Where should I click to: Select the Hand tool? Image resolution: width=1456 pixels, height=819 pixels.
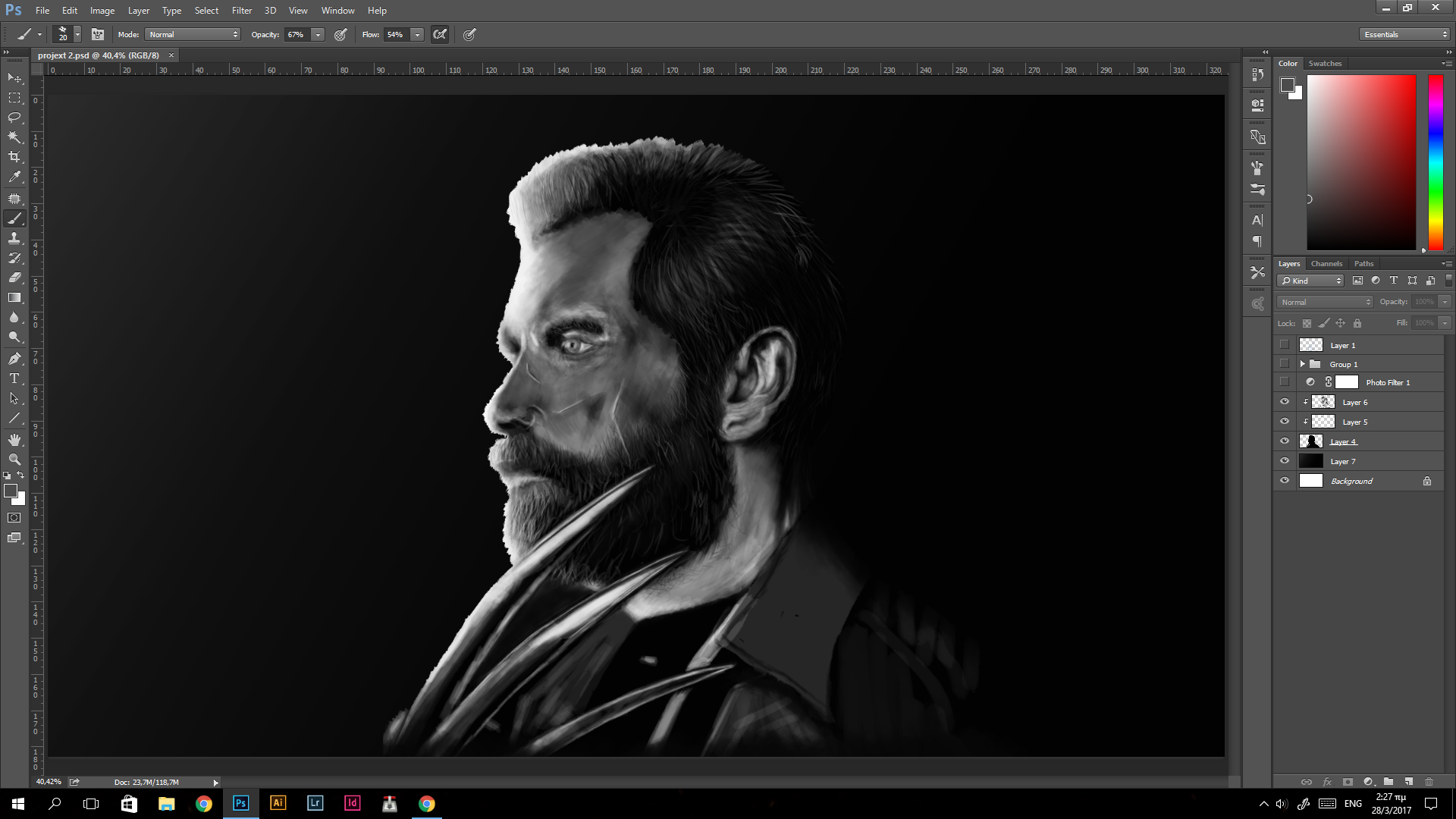(14, 440)
